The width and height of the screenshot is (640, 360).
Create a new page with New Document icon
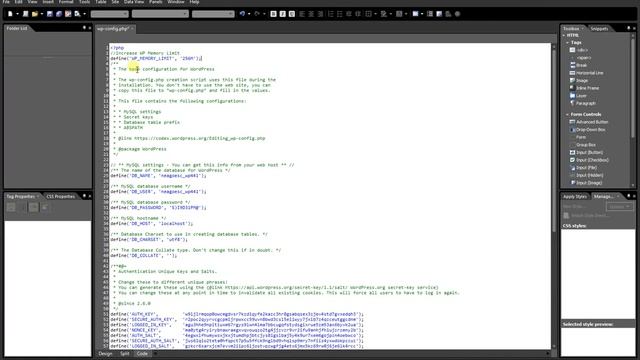coord(10,14)
